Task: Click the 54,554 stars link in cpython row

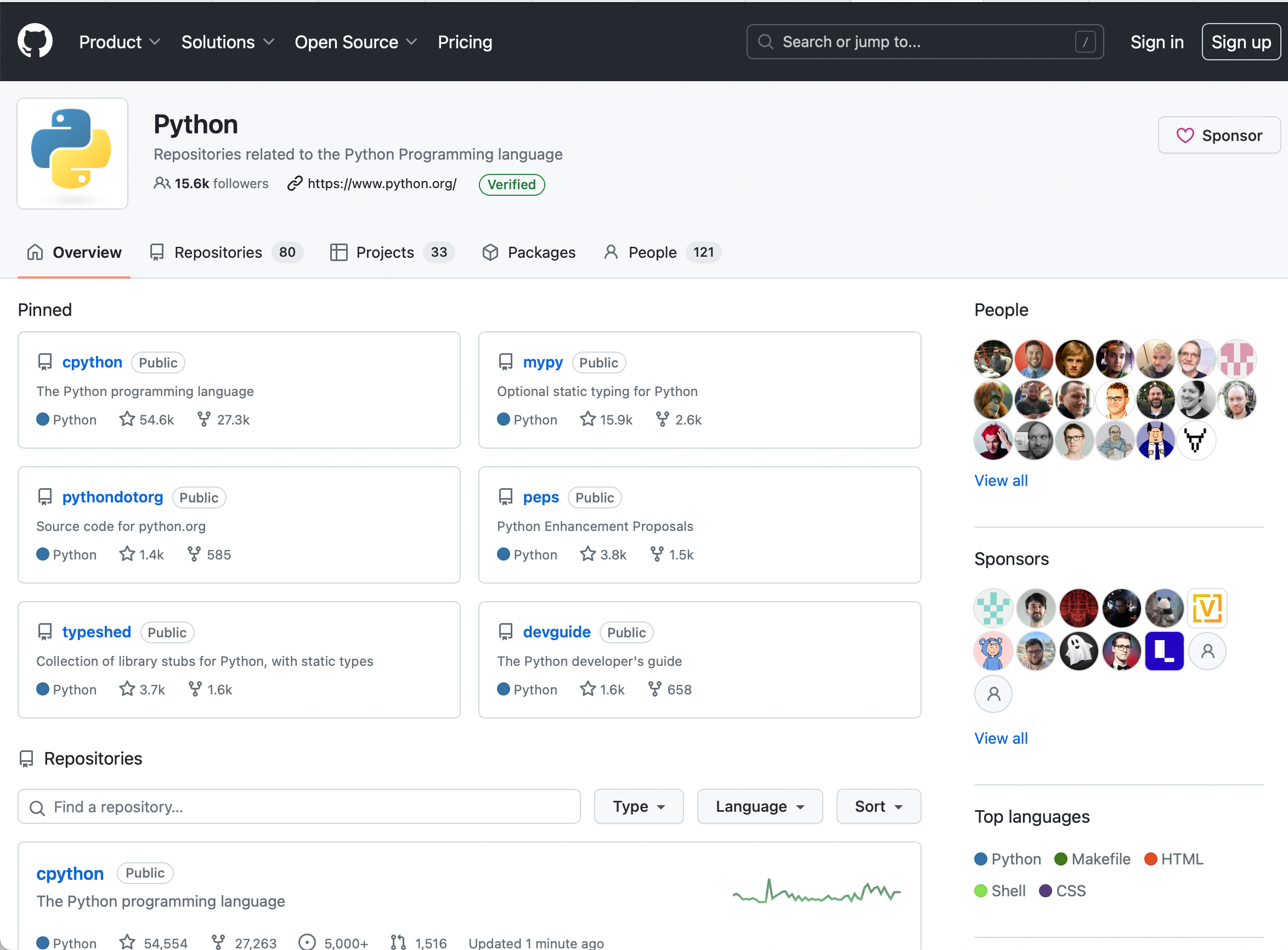Action: pyautogui.click(x=154, y=942)
